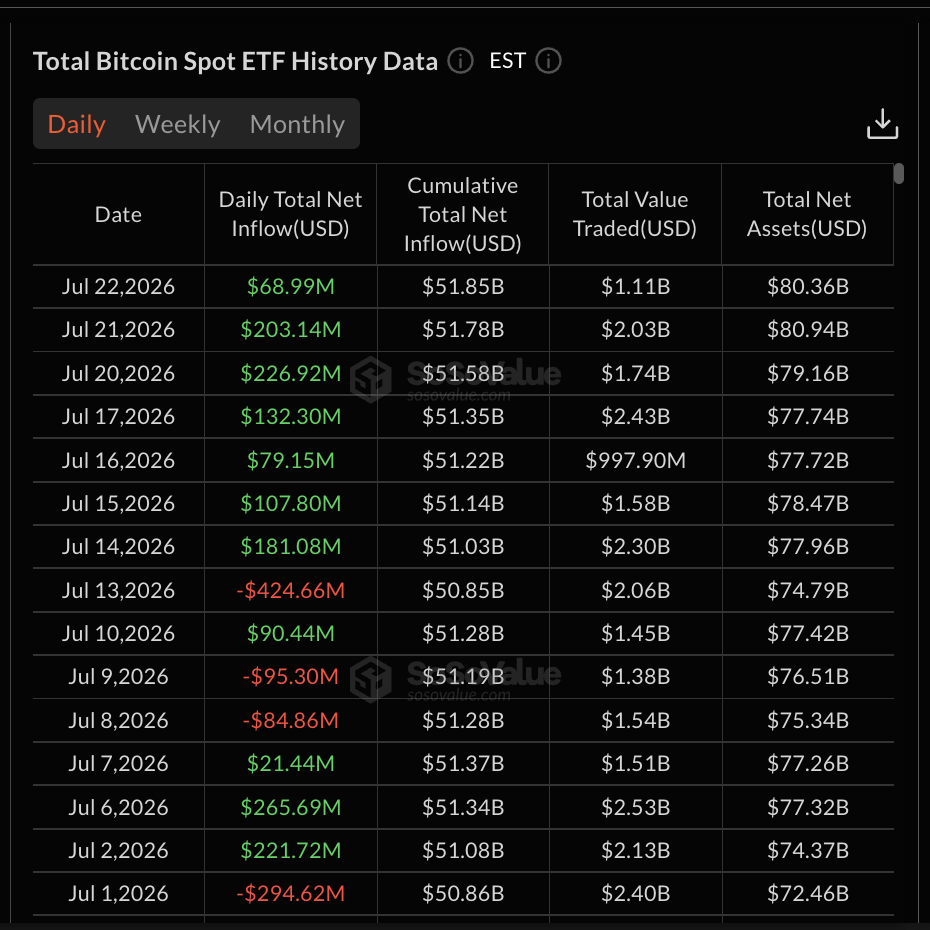
Task: Click the $997.90M traded value cell
Action: point(635,460)
